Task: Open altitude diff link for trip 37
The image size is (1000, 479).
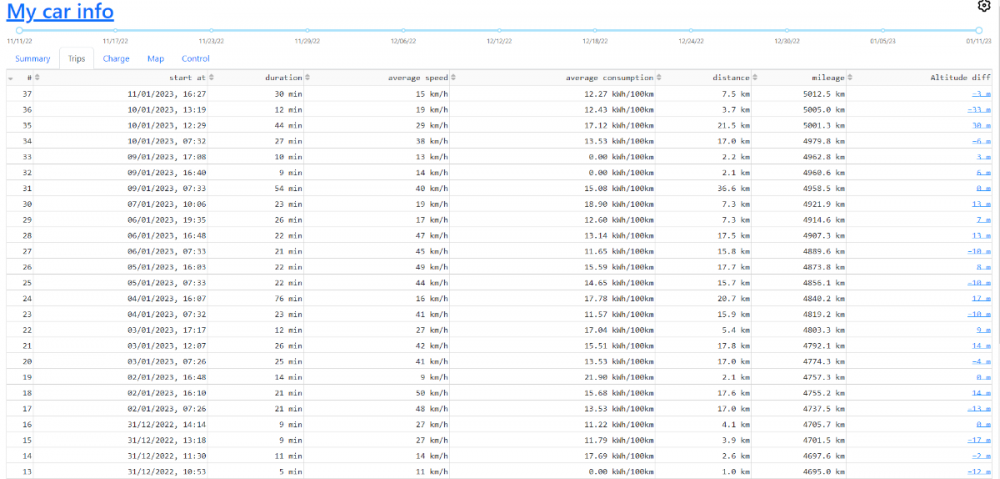Action: click(x=980, y=93)
